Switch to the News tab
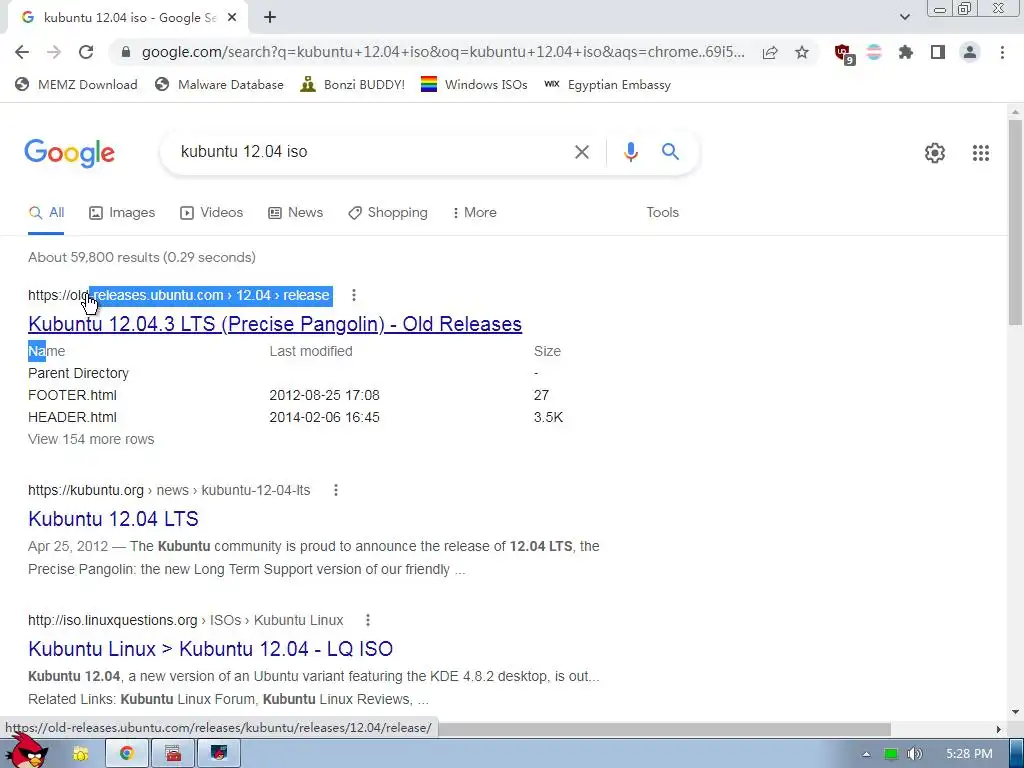This screenshot has height=768, width=1024. pyautogui.click(x=295, y=213)
